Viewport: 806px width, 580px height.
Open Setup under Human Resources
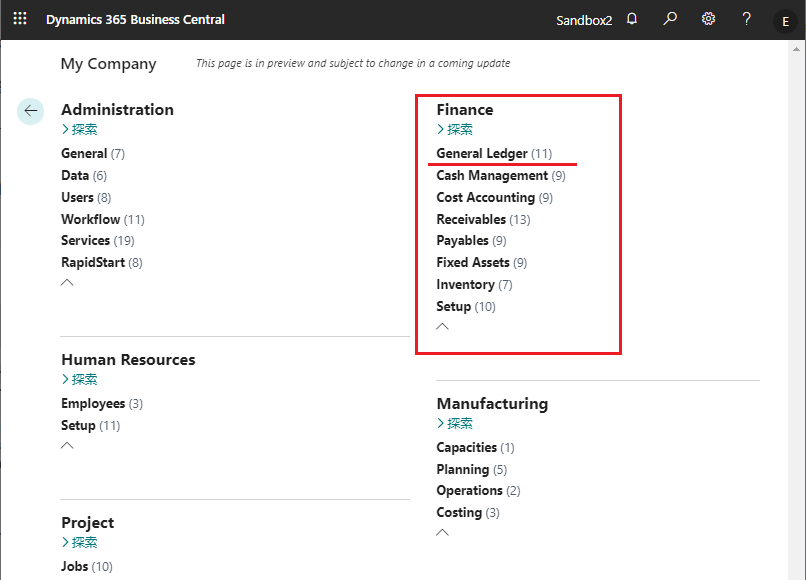pyautogui.click(x=90, y=426)
